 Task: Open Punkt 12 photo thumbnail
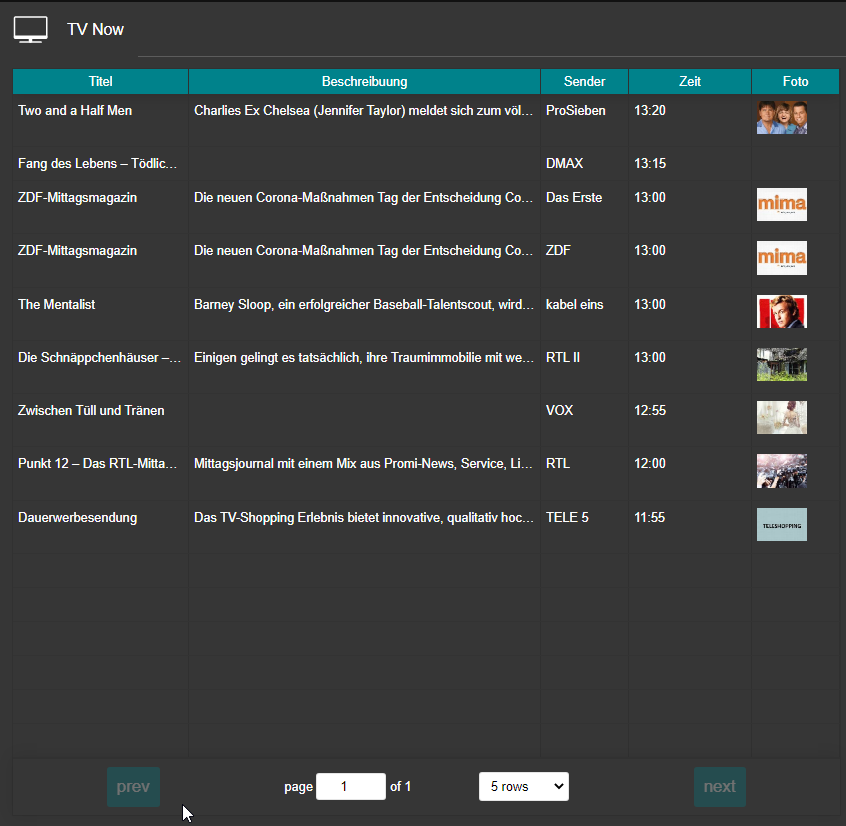pos(782,471)
